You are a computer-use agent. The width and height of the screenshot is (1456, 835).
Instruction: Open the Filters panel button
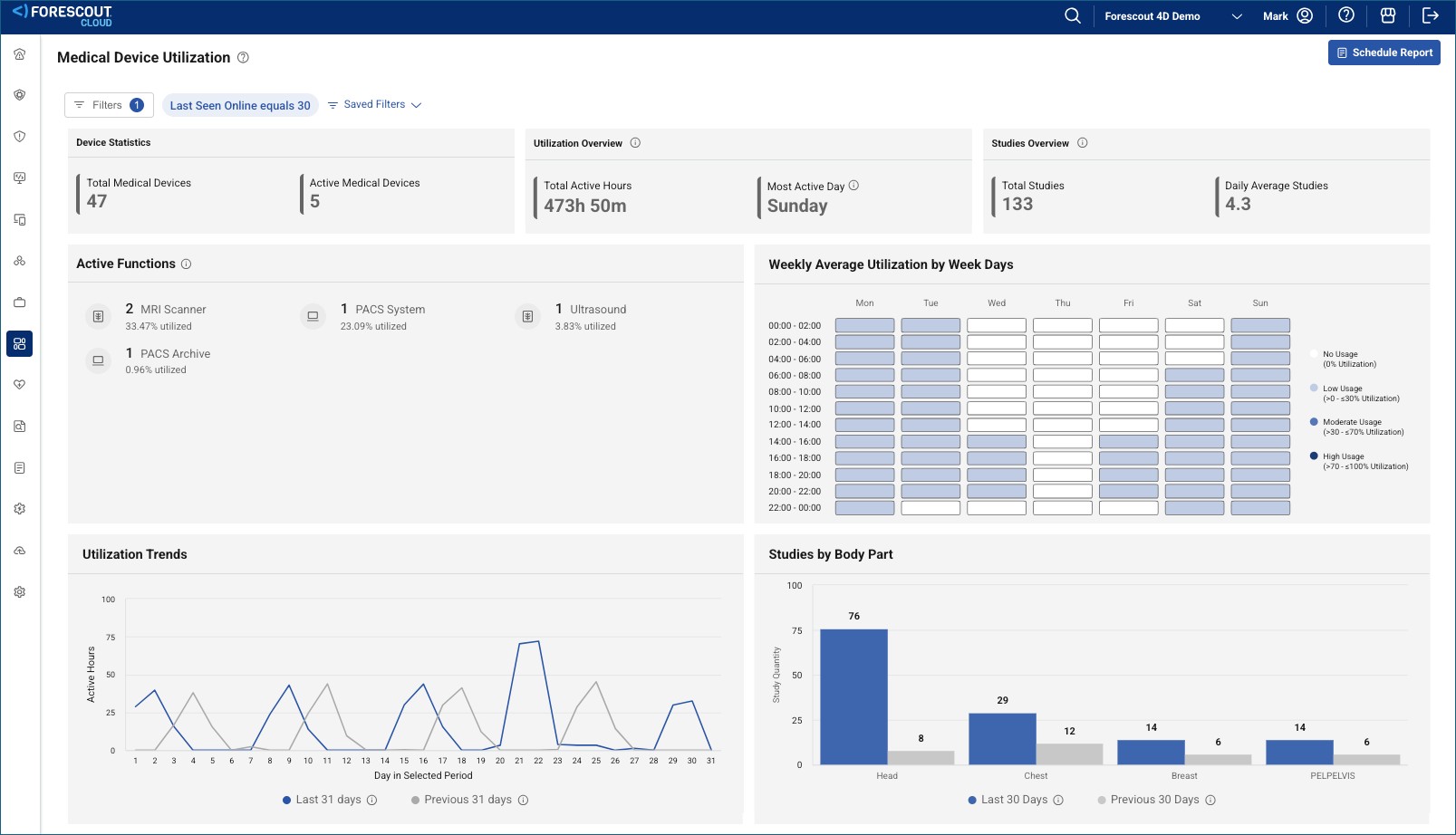click(109, 105)
